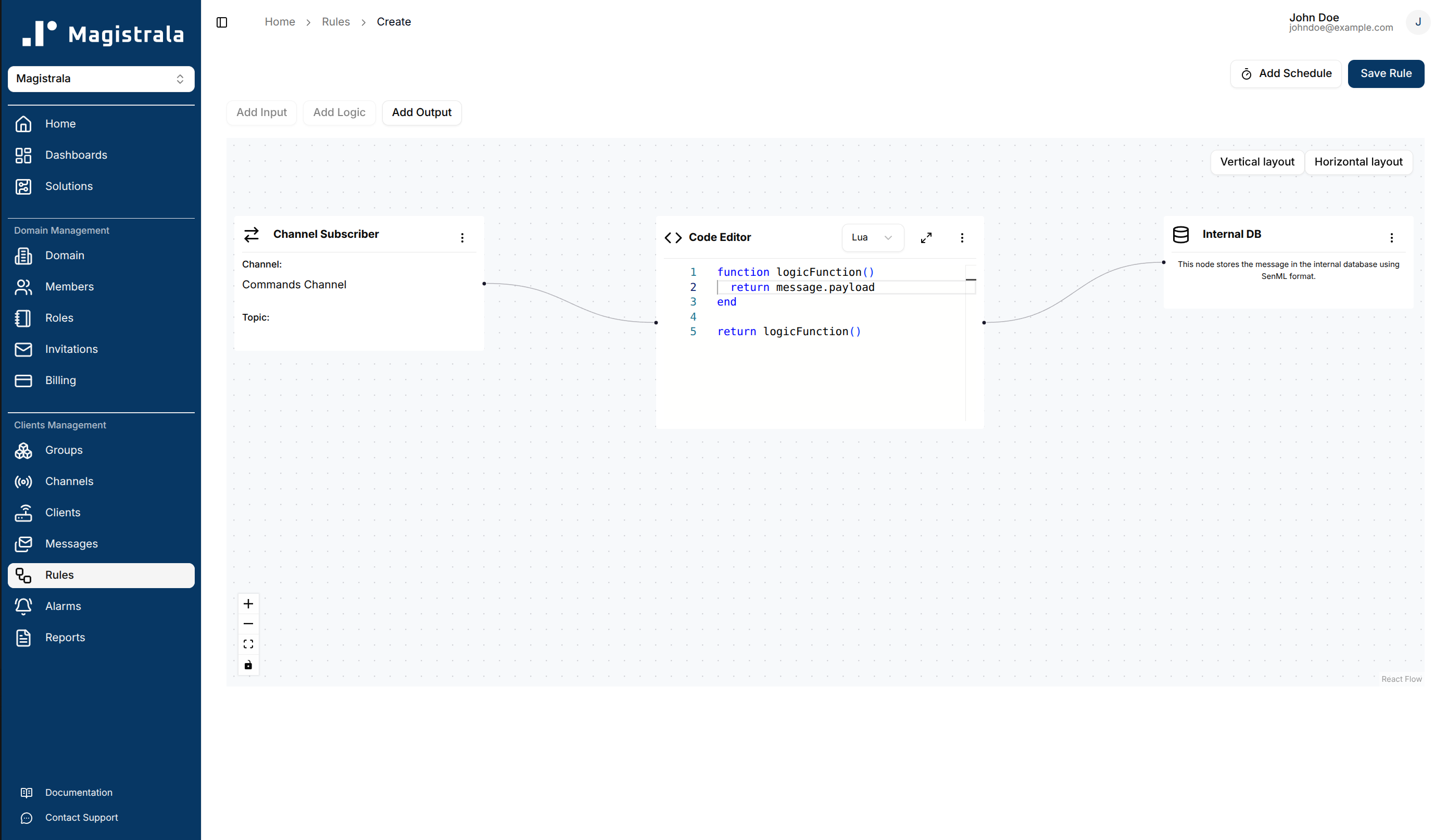Click the Internal DB database icon
Image resolution: width=1447 pixels, height=840 pixels.
click(1181, 235)
